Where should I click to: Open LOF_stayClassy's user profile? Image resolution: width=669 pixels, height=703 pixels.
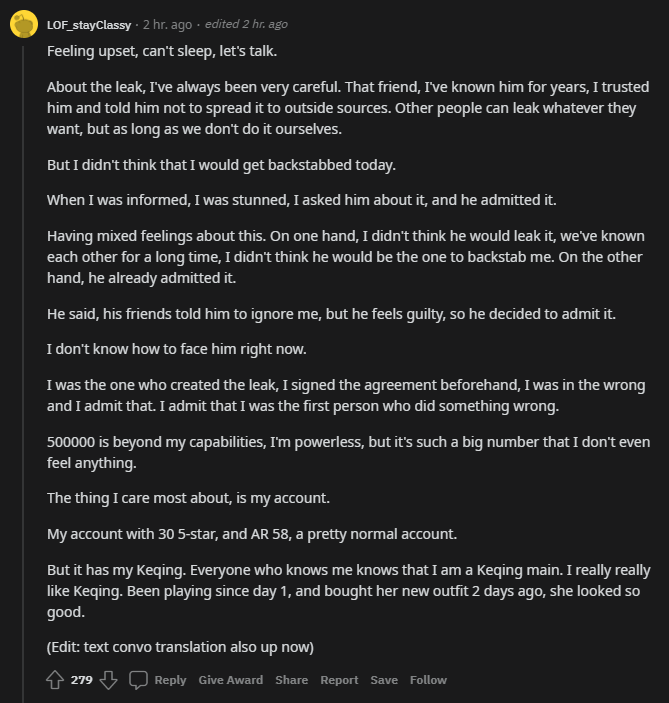89,25
